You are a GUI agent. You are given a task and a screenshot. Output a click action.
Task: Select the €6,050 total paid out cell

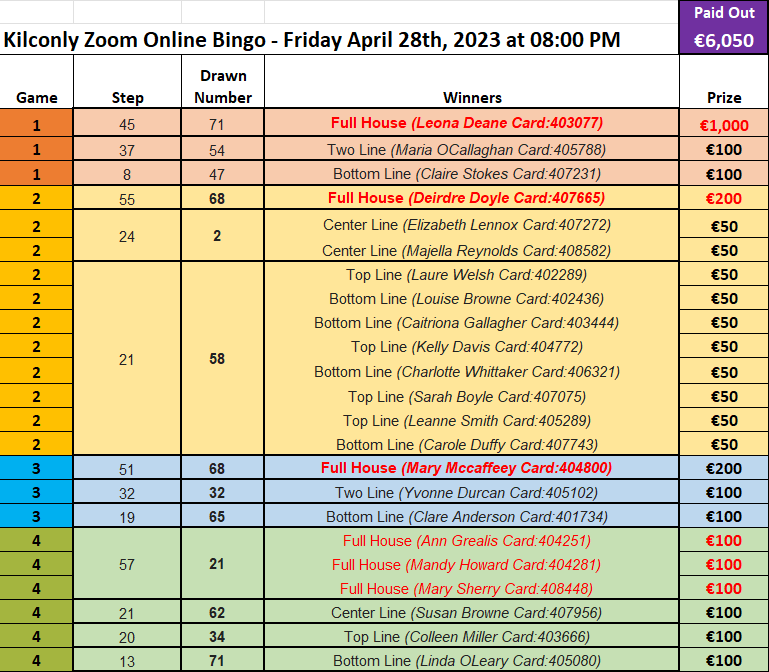pos(724,40)
